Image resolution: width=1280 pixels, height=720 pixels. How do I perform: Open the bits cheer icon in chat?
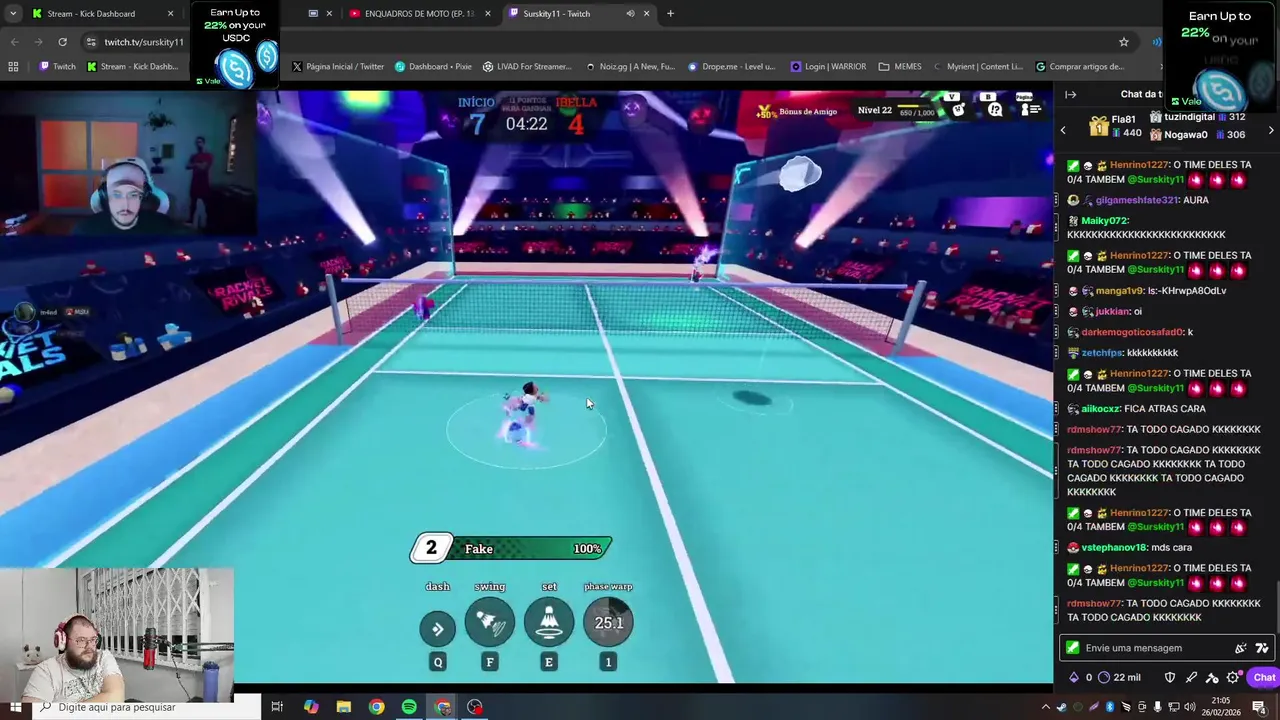1074,677
